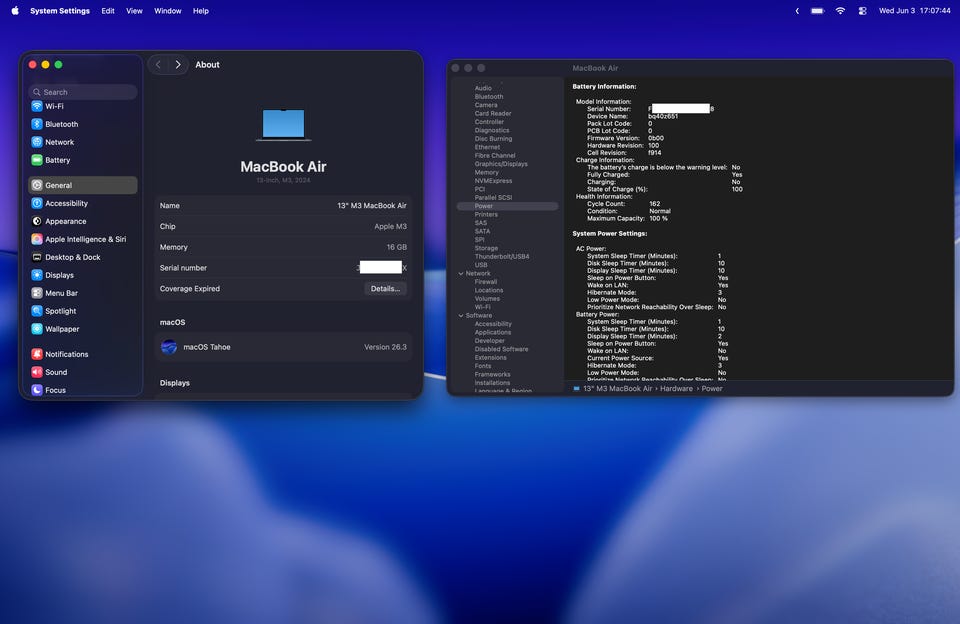Click the Chip row showing Apple M3
The height and width of the screenshot is (624, 960).
(283, 227)
